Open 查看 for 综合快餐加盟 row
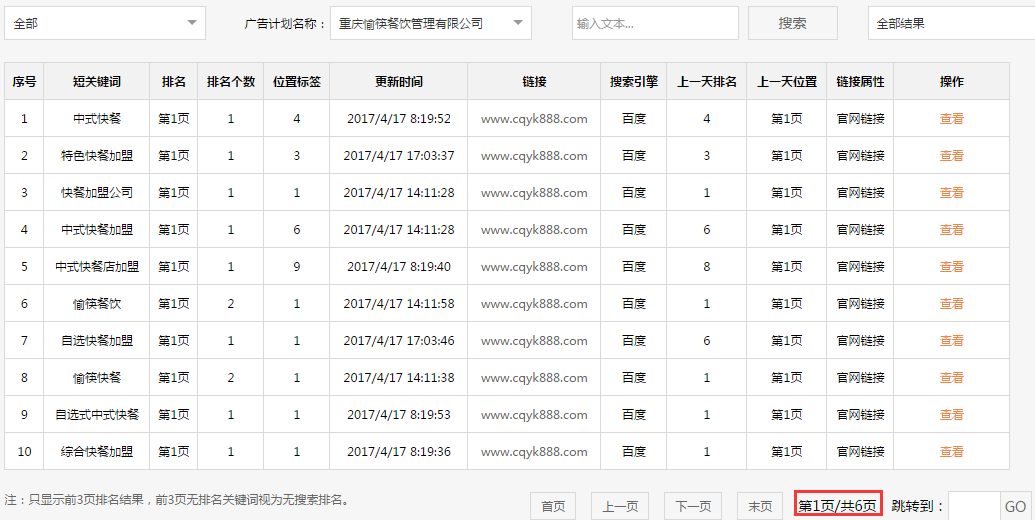The image size is (1035, 520). 951,452
